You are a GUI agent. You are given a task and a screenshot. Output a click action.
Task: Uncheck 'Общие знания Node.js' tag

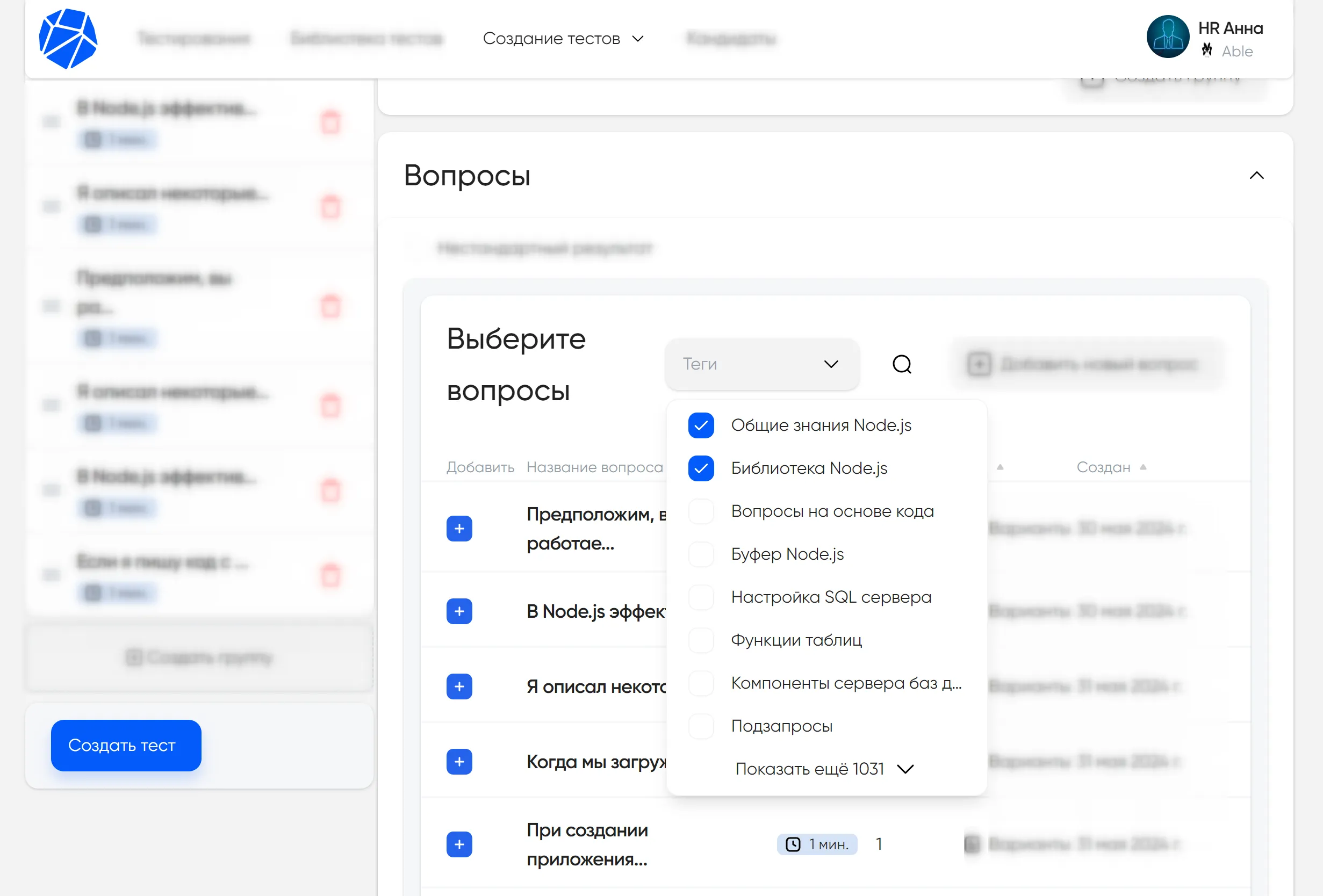coord(701,425)
